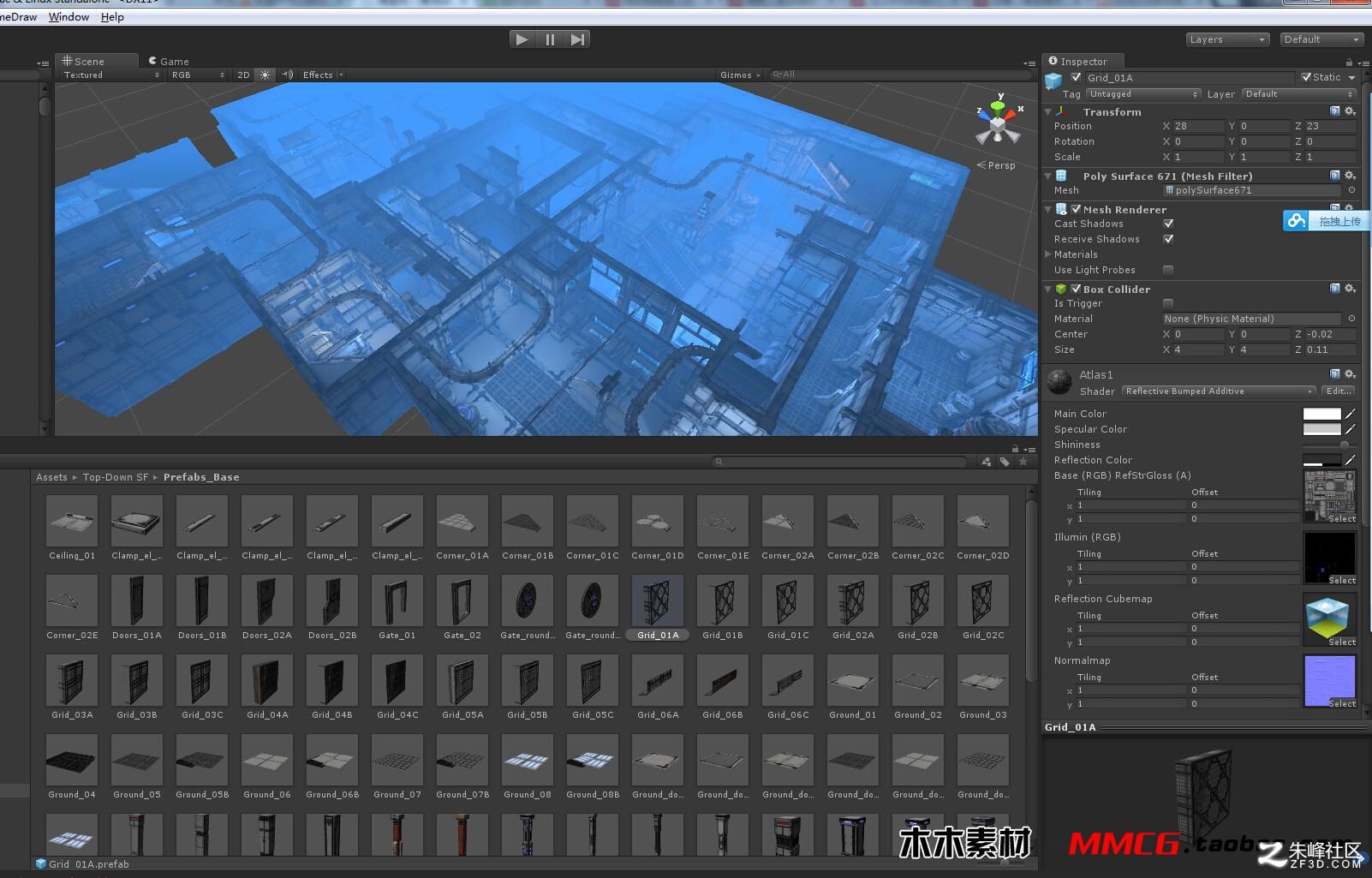Enable Is Trigger checkbox
1372x878 pixels.
(1168, 303)
